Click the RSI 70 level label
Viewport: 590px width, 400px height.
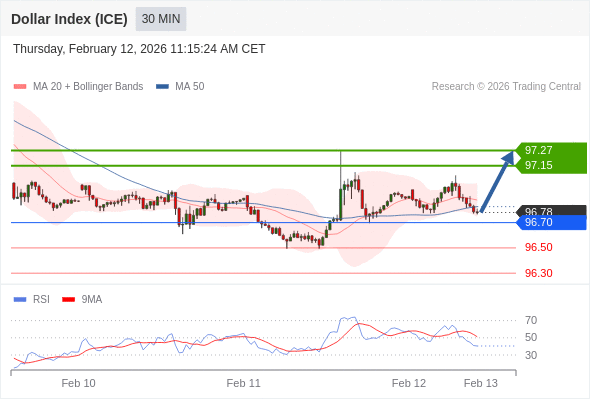pos(531,320)
